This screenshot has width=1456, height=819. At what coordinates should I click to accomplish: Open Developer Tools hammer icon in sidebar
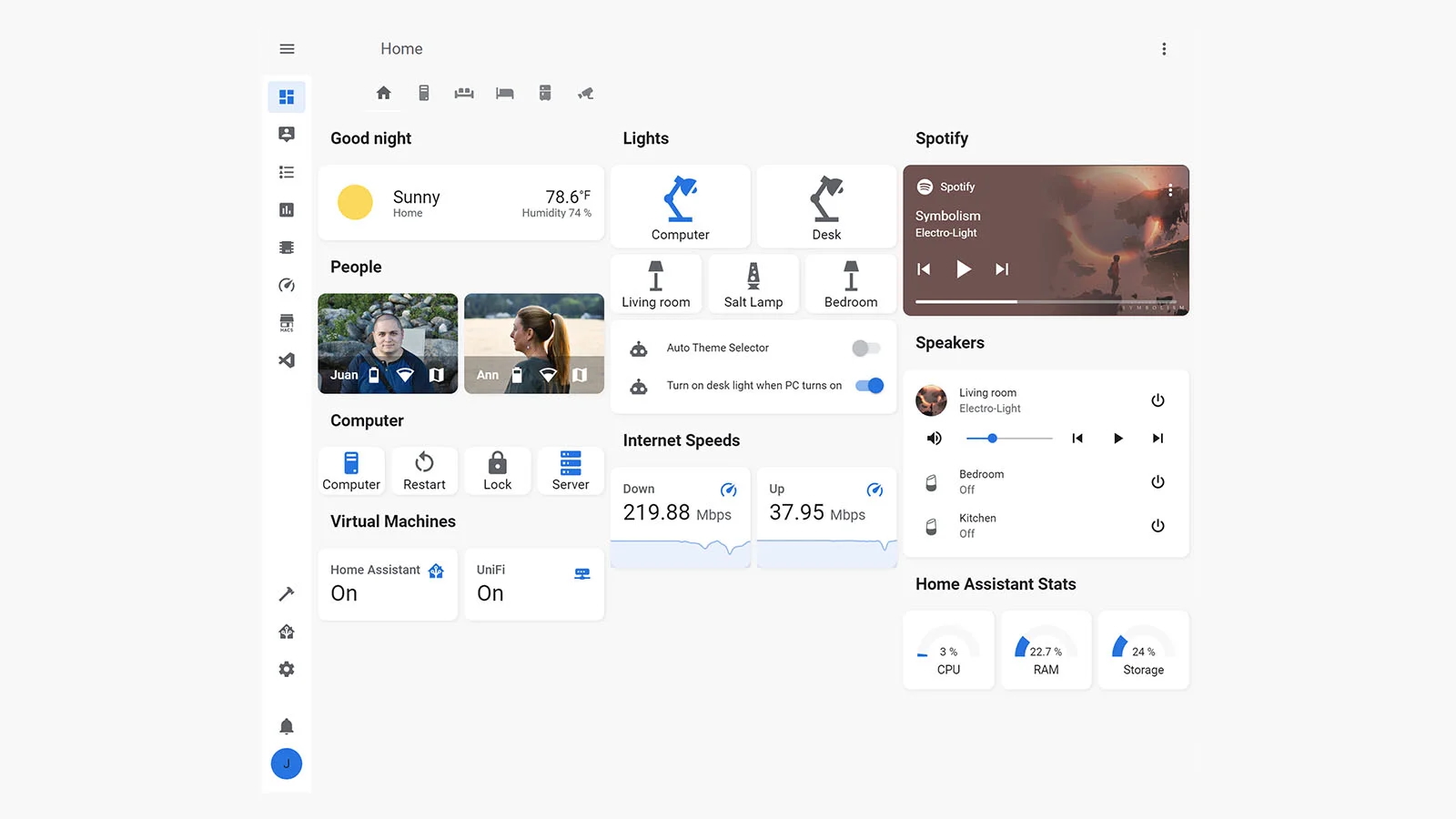pyautogui.click(x=287, y=593)
